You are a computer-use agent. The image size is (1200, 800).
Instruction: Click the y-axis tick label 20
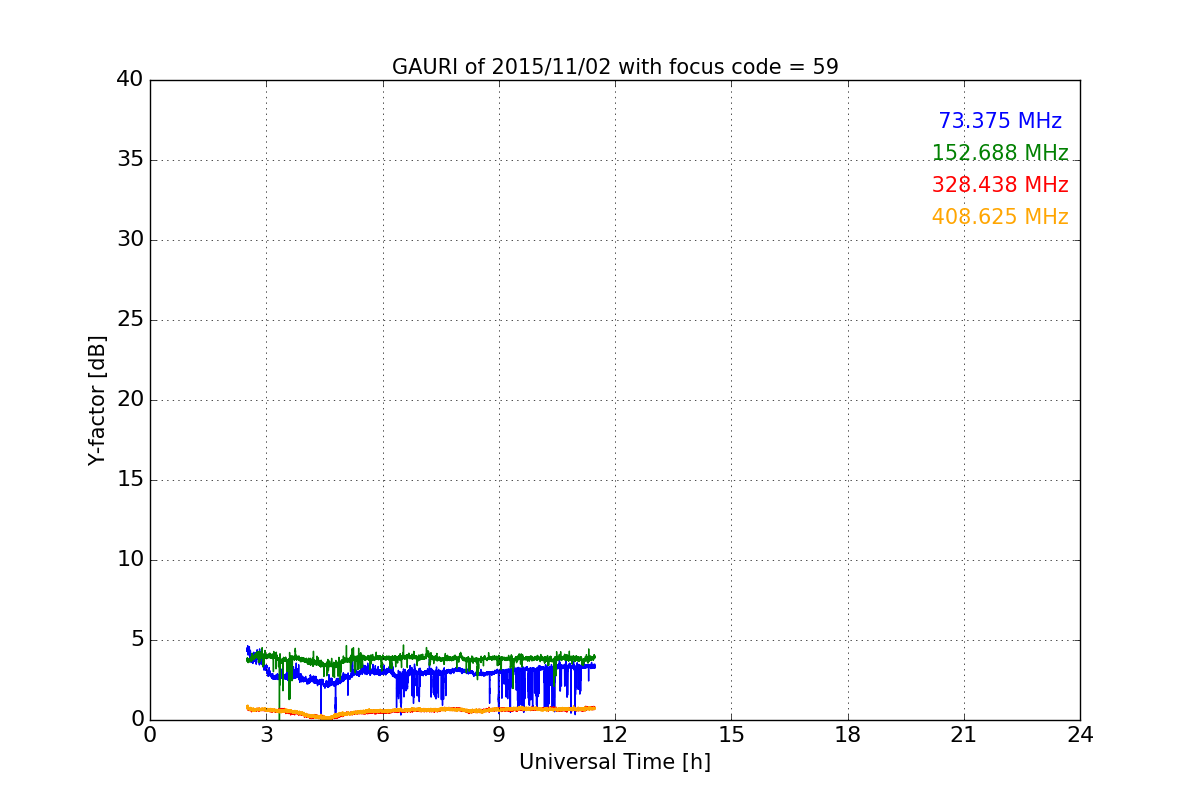click(130, 400)
